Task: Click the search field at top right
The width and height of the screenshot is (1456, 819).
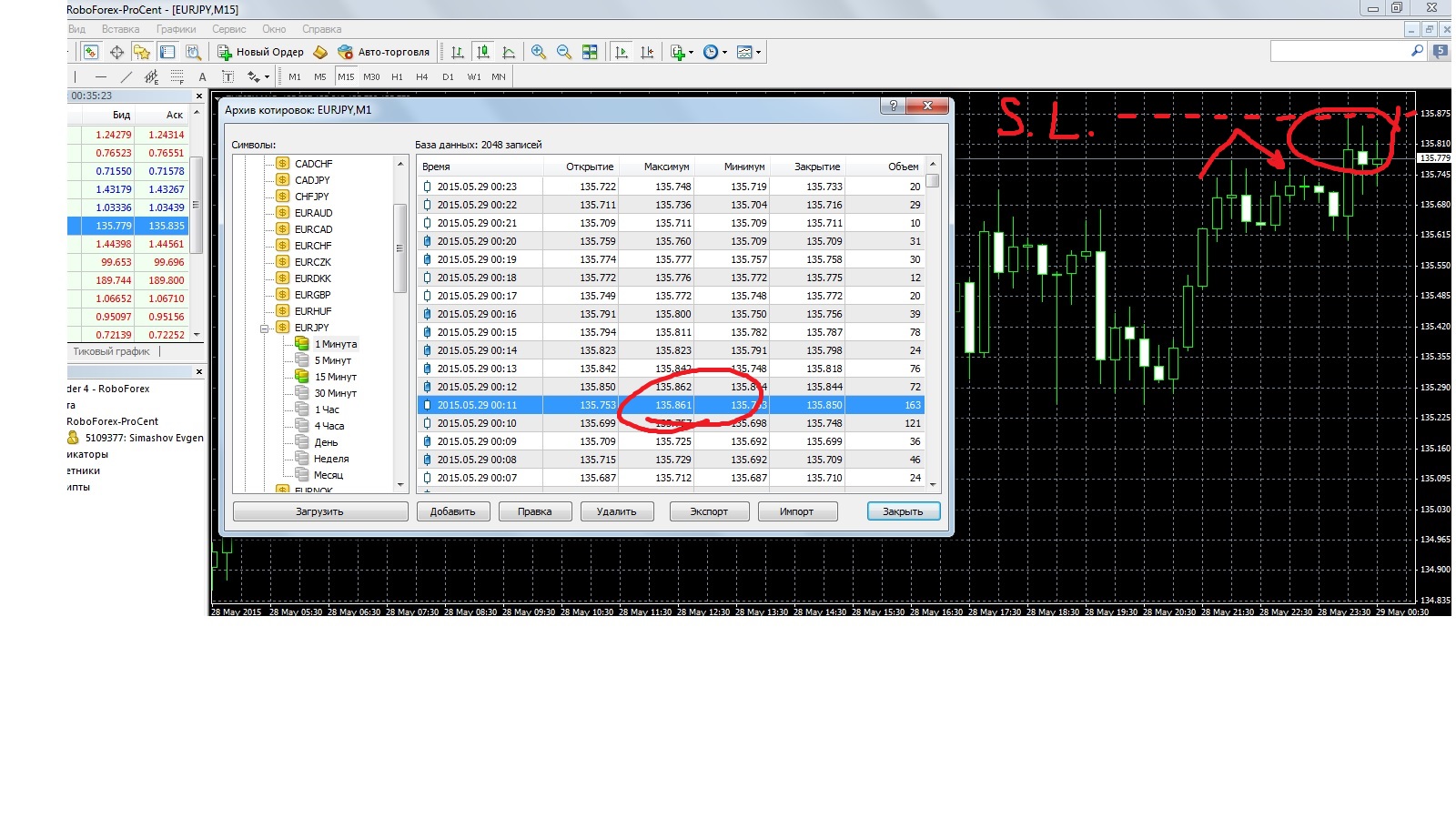Action: 1340,52
